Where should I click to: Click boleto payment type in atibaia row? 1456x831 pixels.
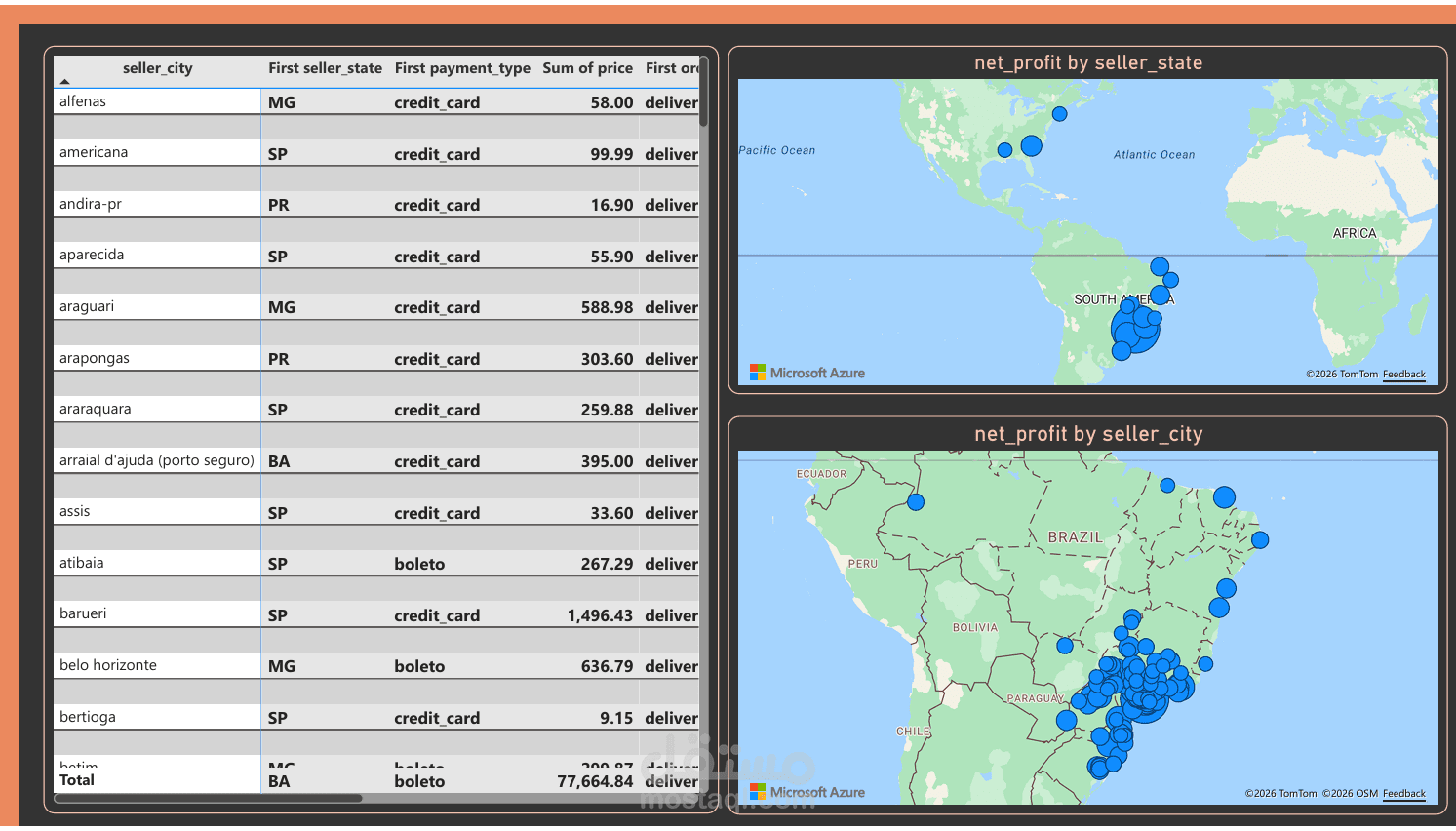(x=419, y=564)
